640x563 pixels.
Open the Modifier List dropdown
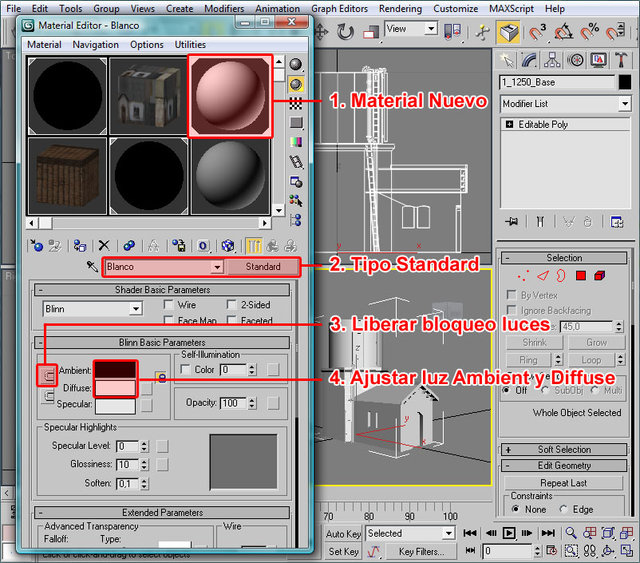point(624,103)
